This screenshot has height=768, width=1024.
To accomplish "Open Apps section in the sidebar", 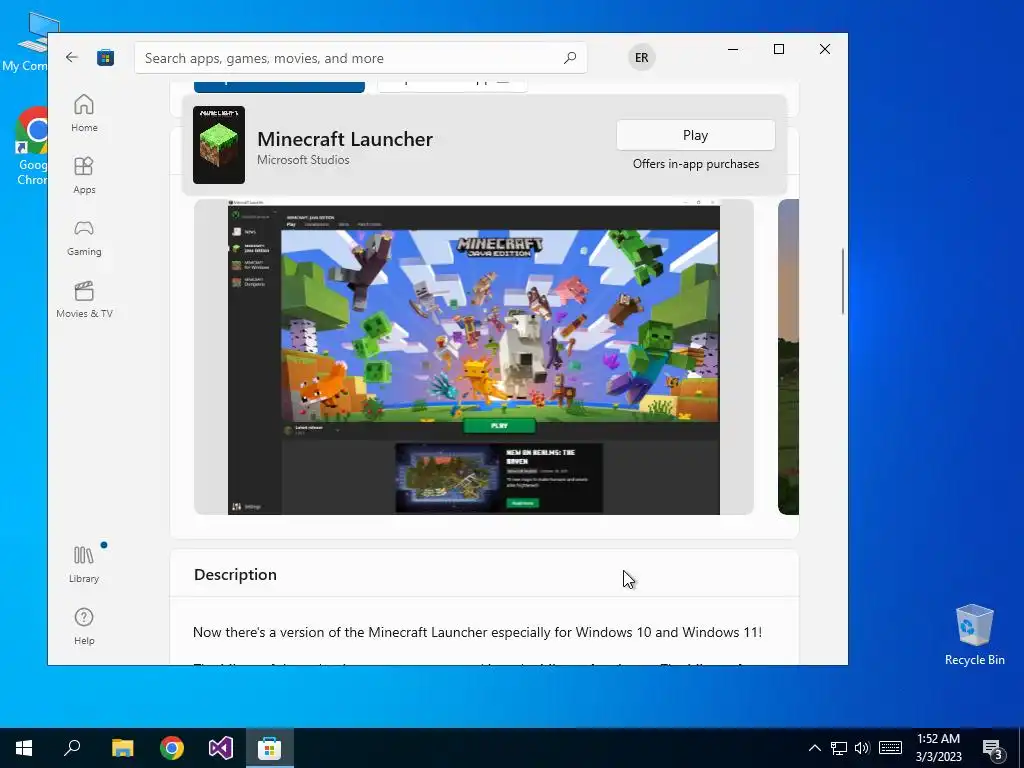I will (x=84, y=175).
